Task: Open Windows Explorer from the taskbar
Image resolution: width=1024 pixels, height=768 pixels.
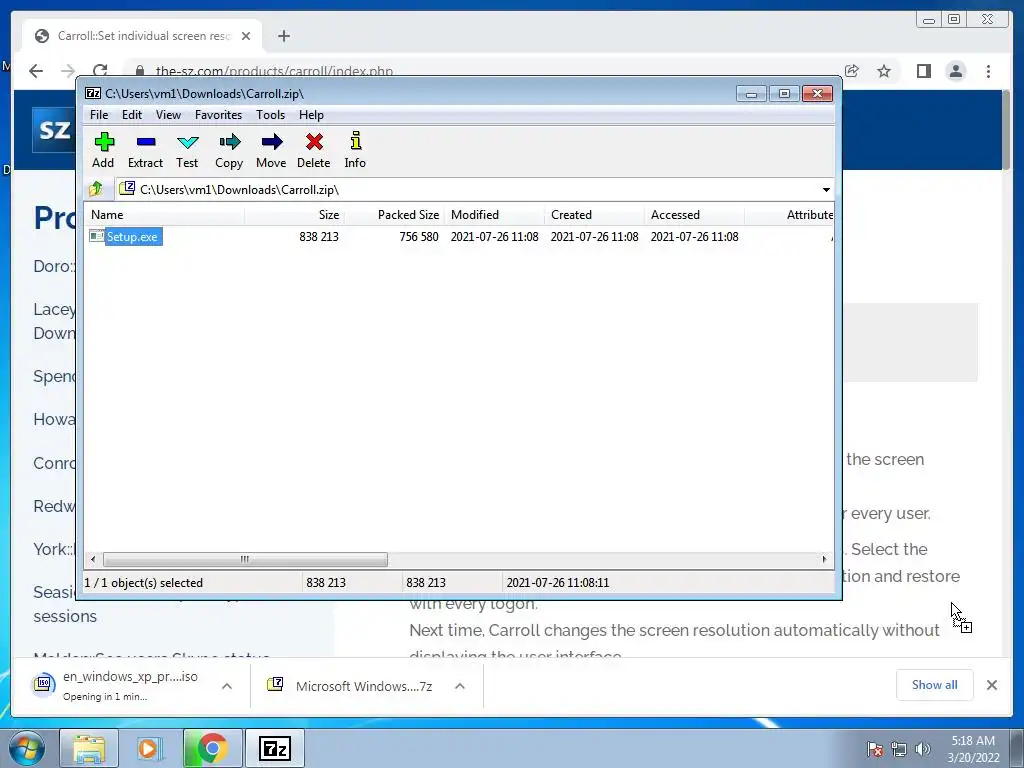Action: (89, 748)
